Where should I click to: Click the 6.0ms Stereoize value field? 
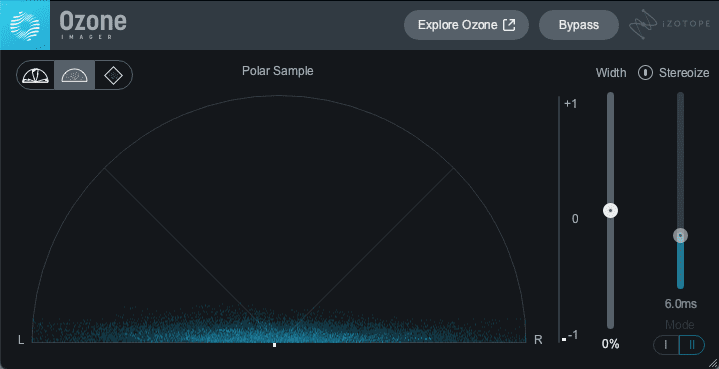click(x=680, y=303)
